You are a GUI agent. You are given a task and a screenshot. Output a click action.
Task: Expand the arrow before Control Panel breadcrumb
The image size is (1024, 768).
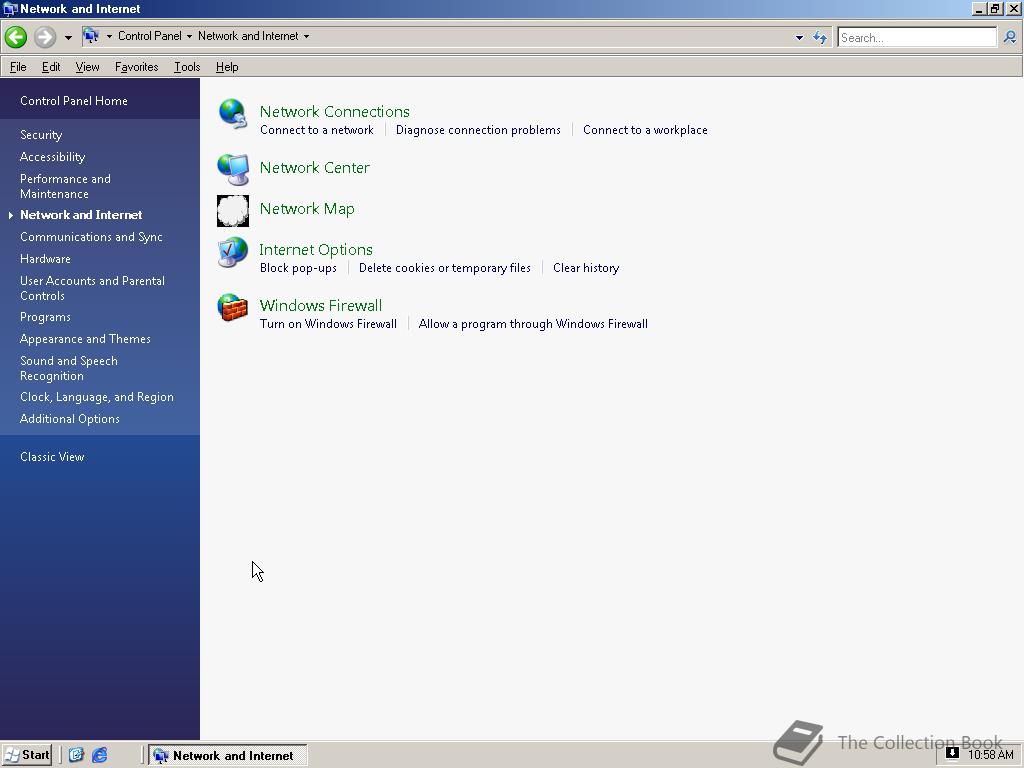pos(109,37)
